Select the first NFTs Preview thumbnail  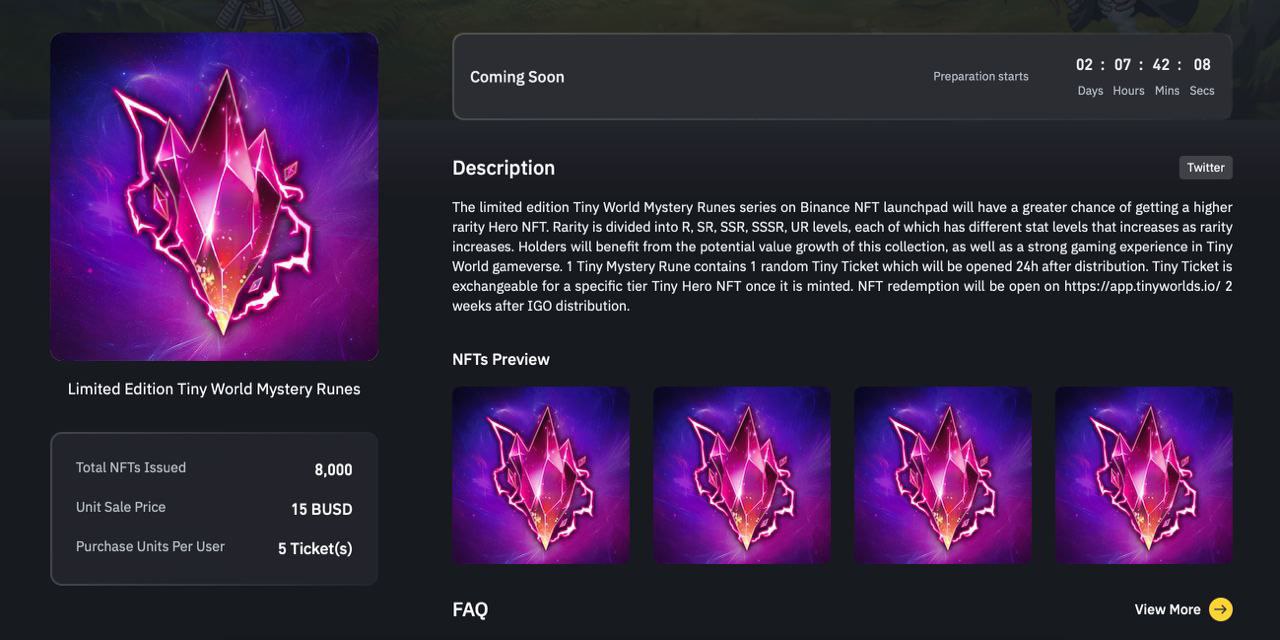pos(541,475)
